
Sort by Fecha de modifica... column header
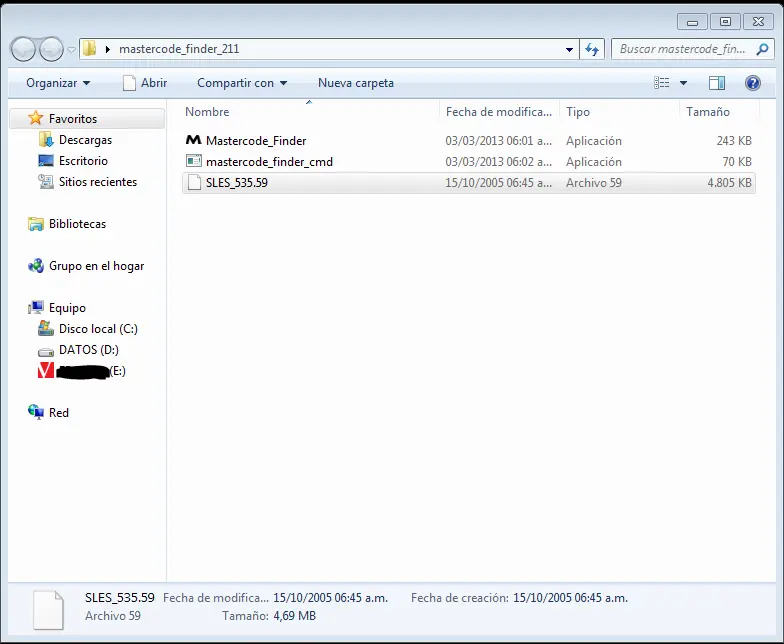point(499,112)
